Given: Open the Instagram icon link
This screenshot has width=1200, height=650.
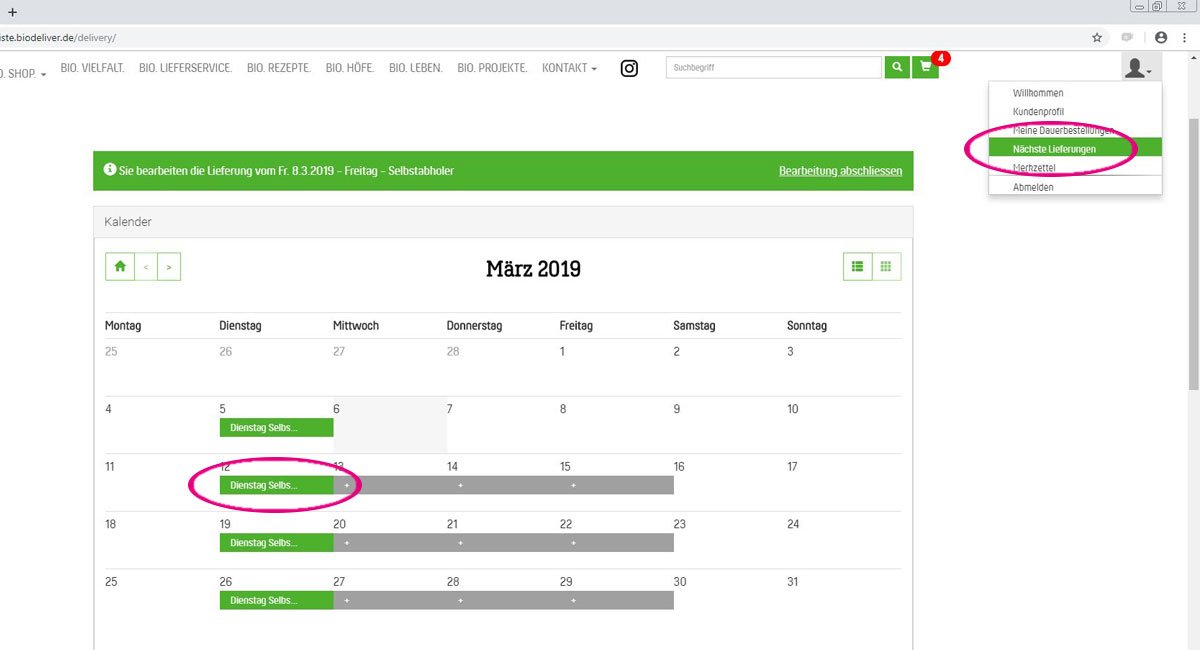Looking at the screenshot, I should tap(629, 68).
